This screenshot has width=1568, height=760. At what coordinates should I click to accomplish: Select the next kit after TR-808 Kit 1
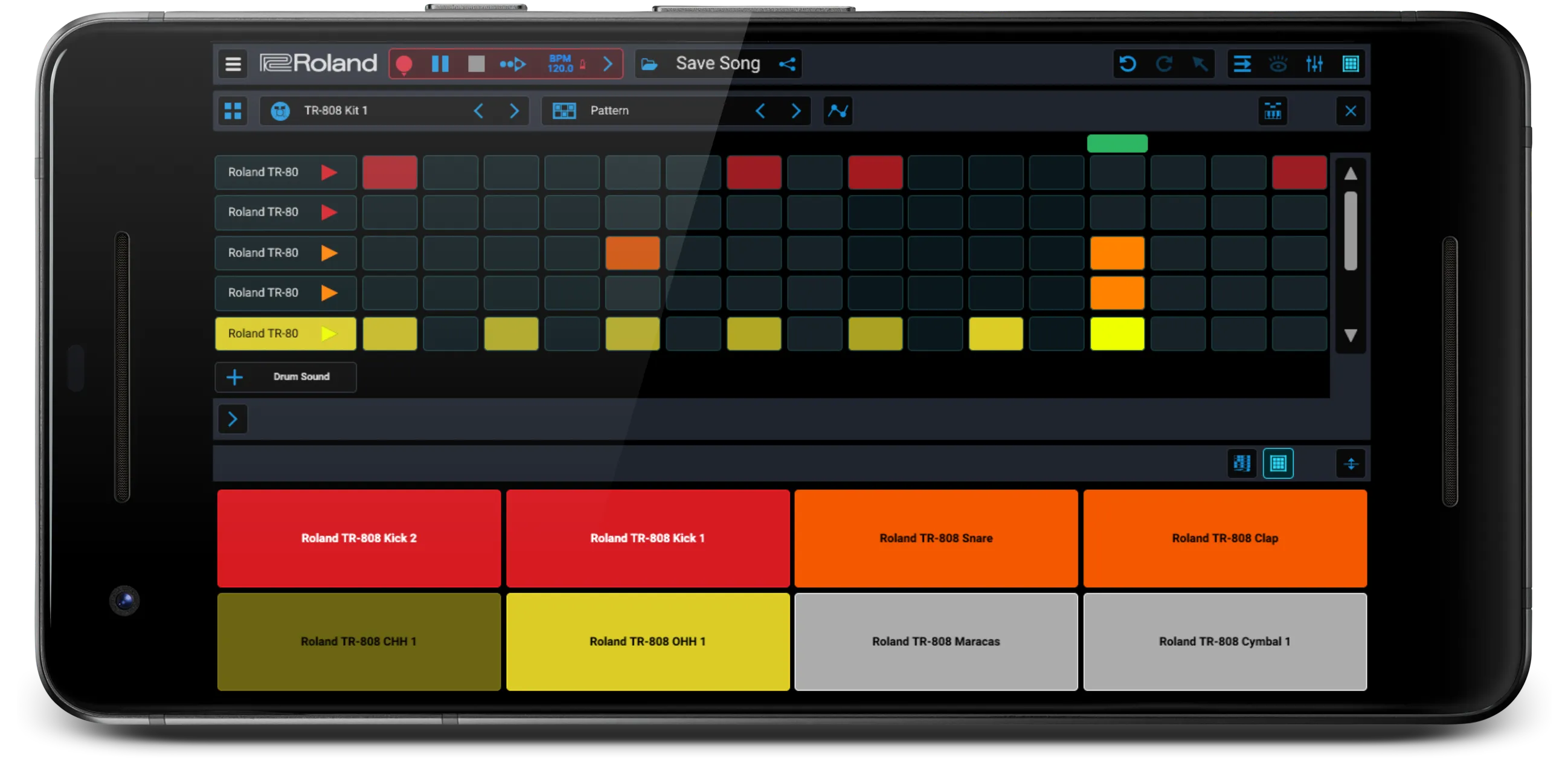point(515,111)
